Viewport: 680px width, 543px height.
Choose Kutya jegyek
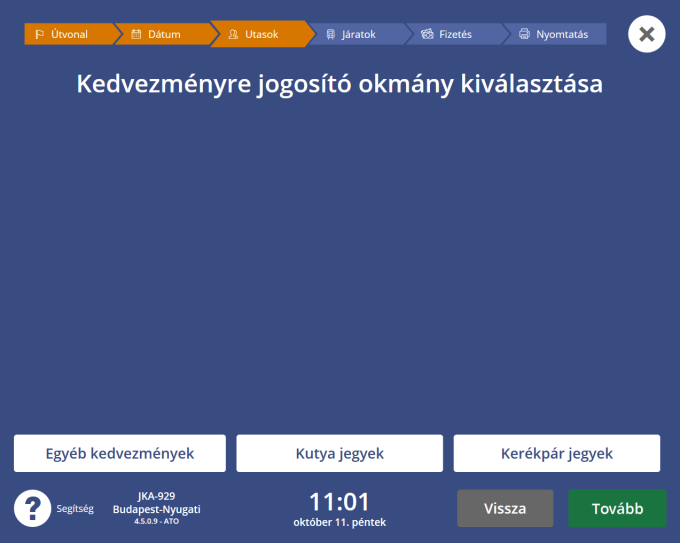point(340,453)
